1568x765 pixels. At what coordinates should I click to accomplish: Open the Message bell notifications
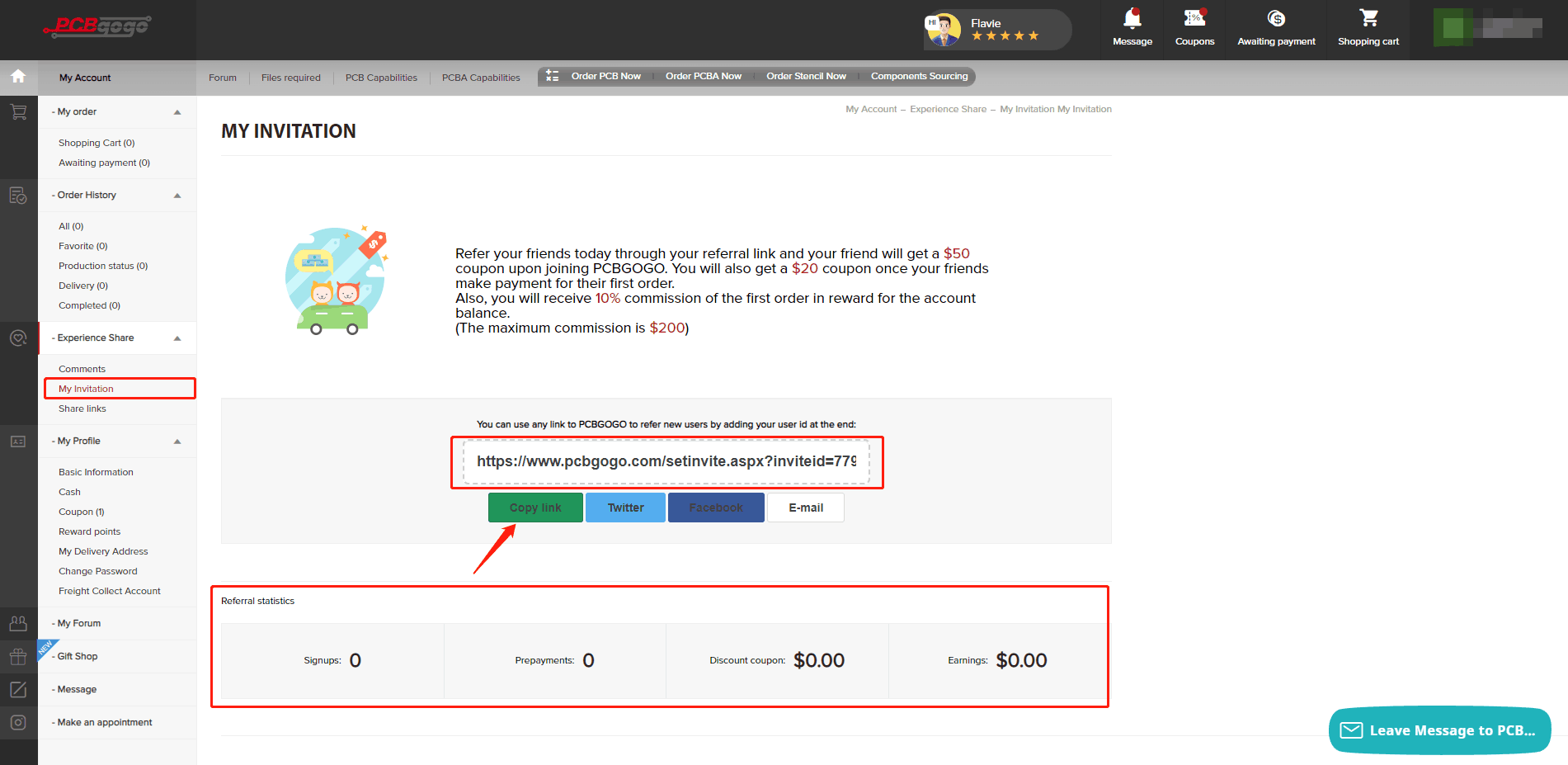(x=1132, y=27)
